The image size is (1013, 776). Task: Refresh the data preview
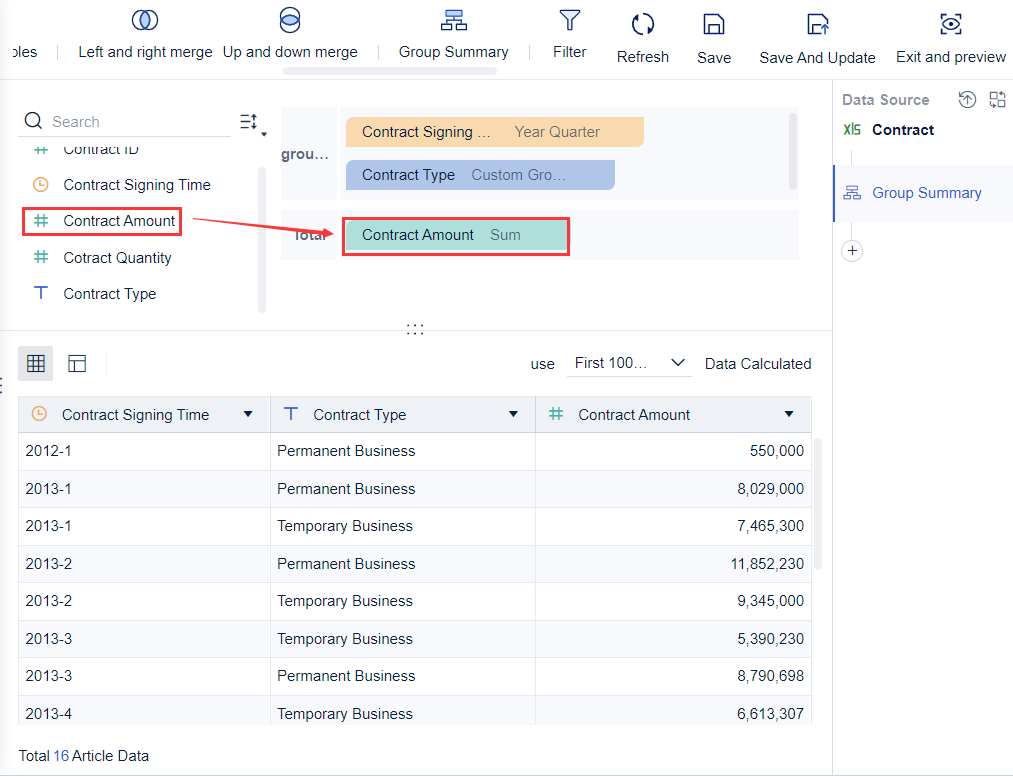click(642, 25)
